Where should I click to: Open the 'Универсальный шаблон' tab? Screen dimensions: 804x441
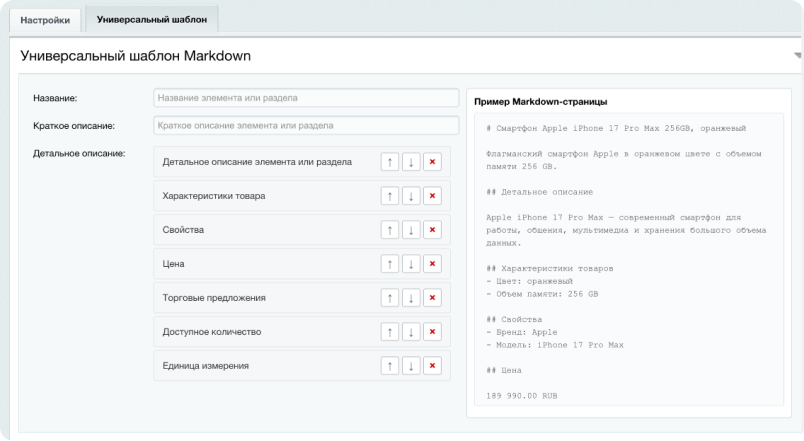click(152, 19)
